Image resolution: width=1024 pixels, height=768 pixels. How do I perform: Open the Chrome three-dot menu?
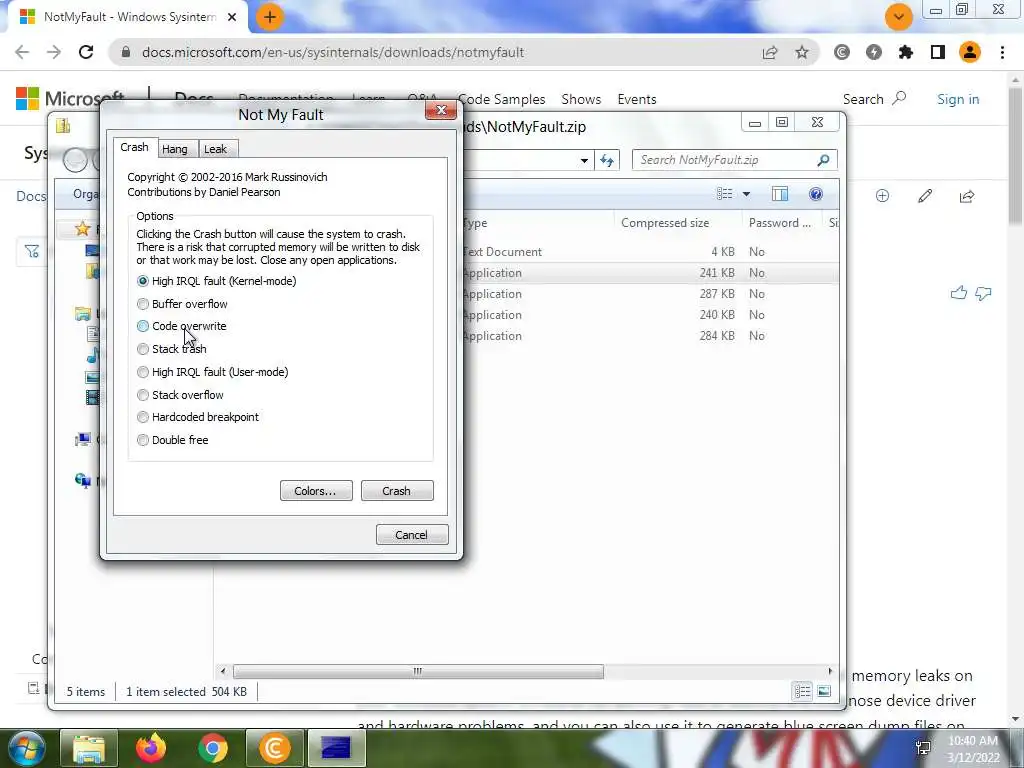[1002, 52]
